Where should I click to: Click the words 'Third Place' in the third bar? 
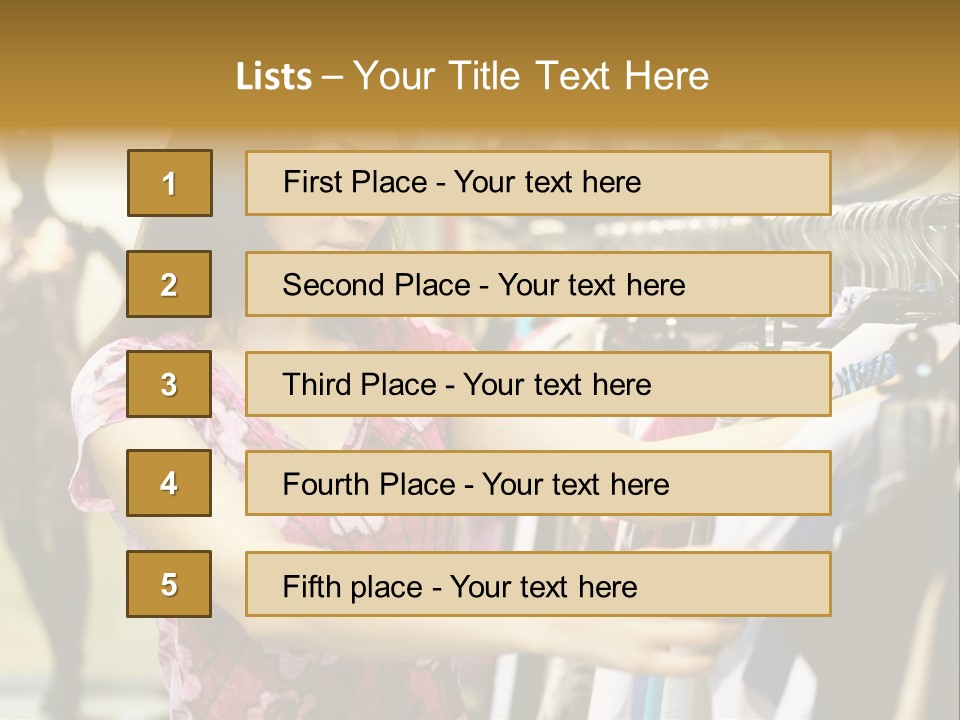pyautogui.click(x=359, y=384)
